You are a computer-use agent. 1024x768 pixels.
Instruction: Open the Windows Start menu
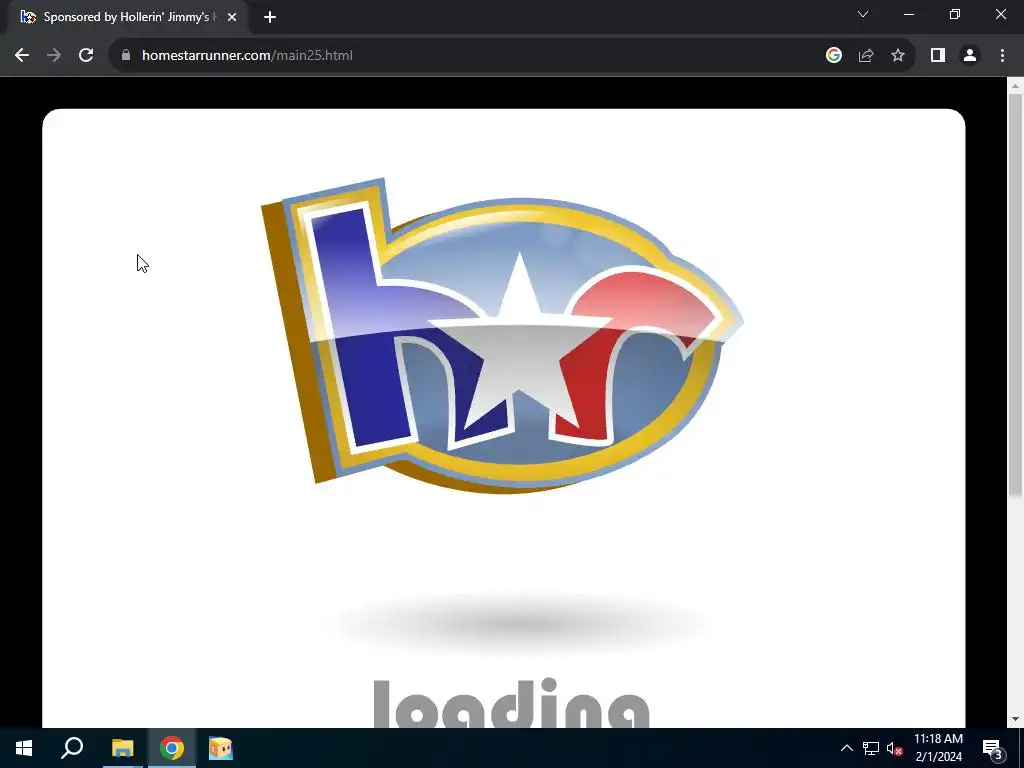(24, 748)
